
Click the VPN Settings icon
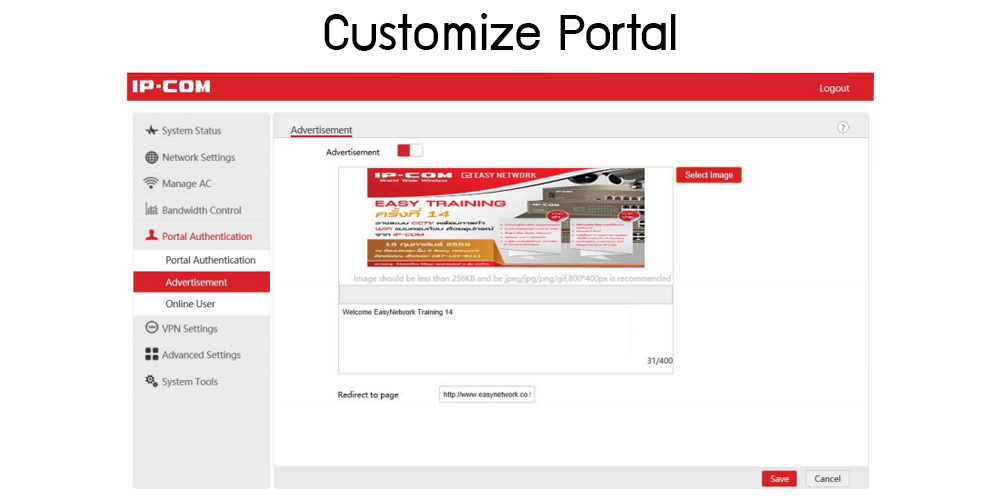click(x=151, y=328)
